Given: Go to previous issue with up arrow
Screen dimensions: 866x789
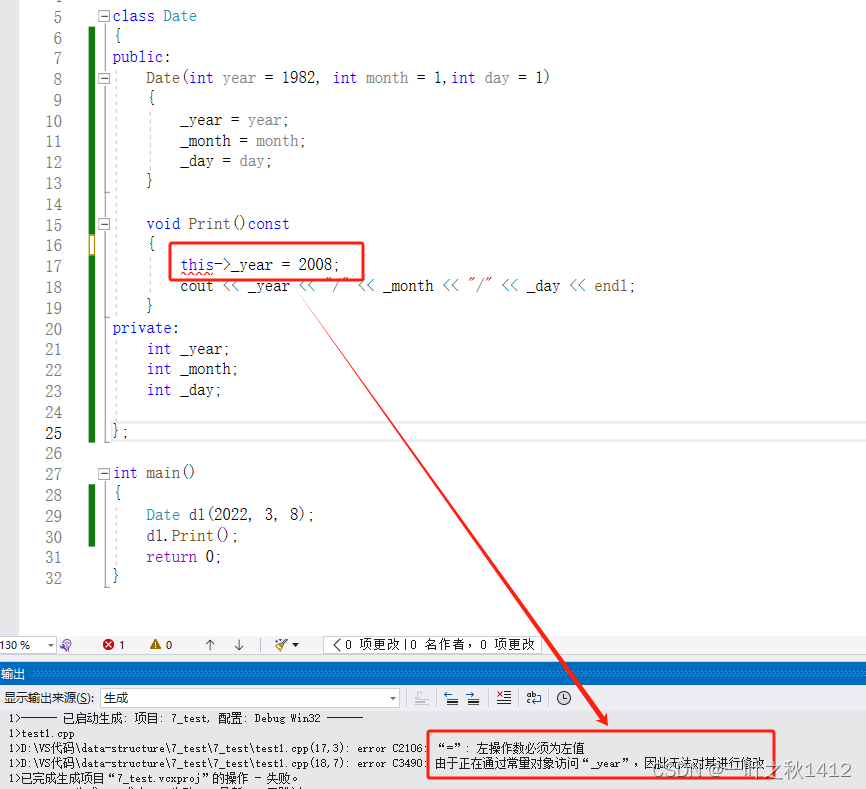Looking at the screenshot, I should (x=210, y=645).
